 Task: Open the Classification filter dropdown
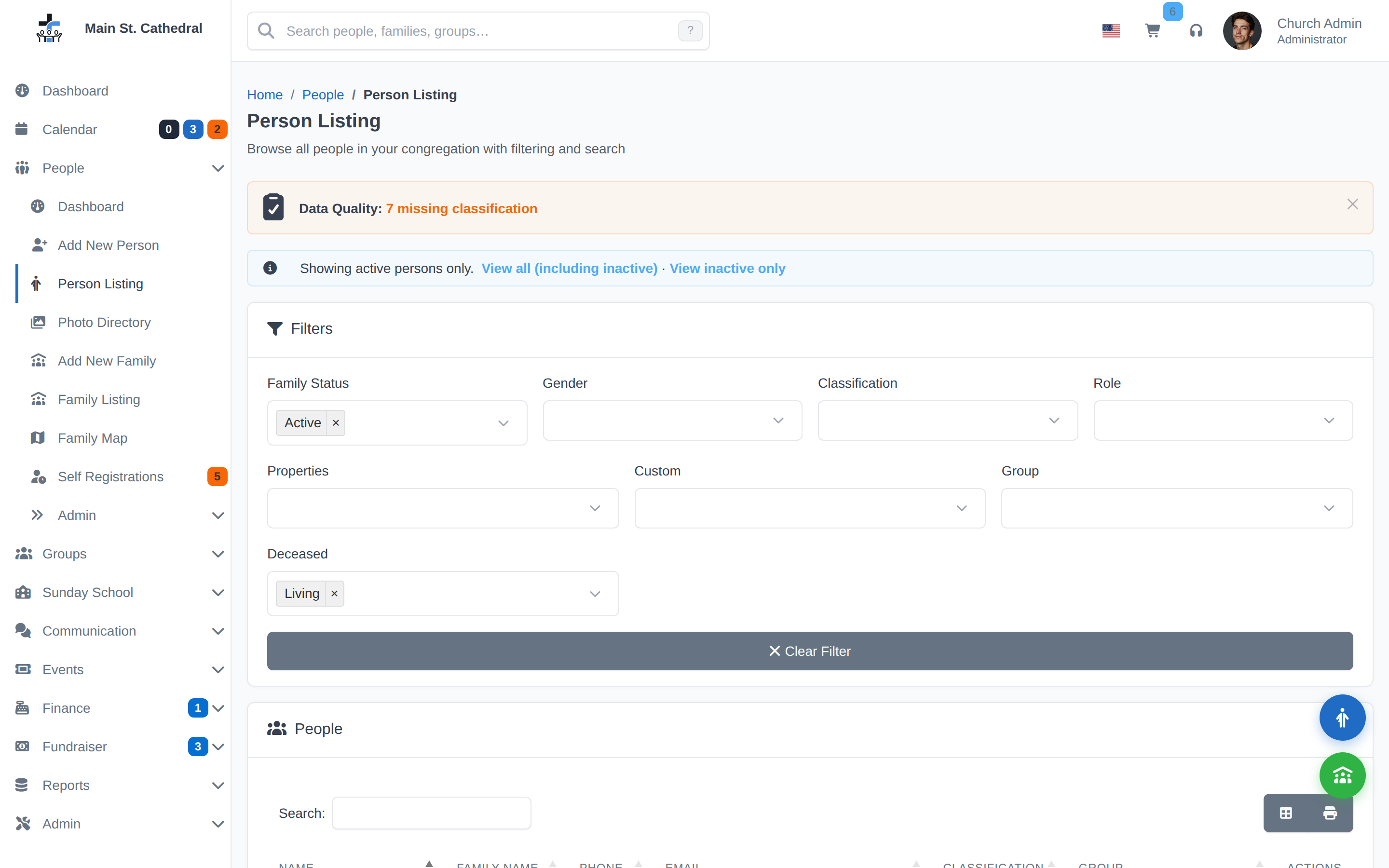948,420
